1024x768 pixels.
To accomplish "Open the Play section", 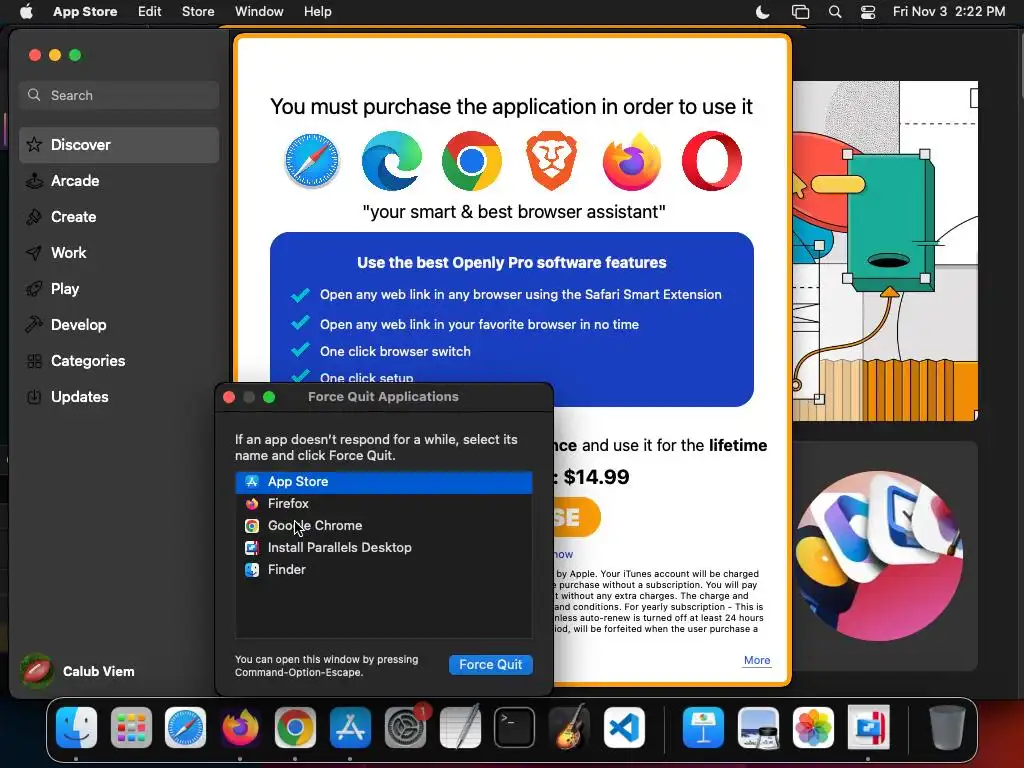I will click(119, 289).
